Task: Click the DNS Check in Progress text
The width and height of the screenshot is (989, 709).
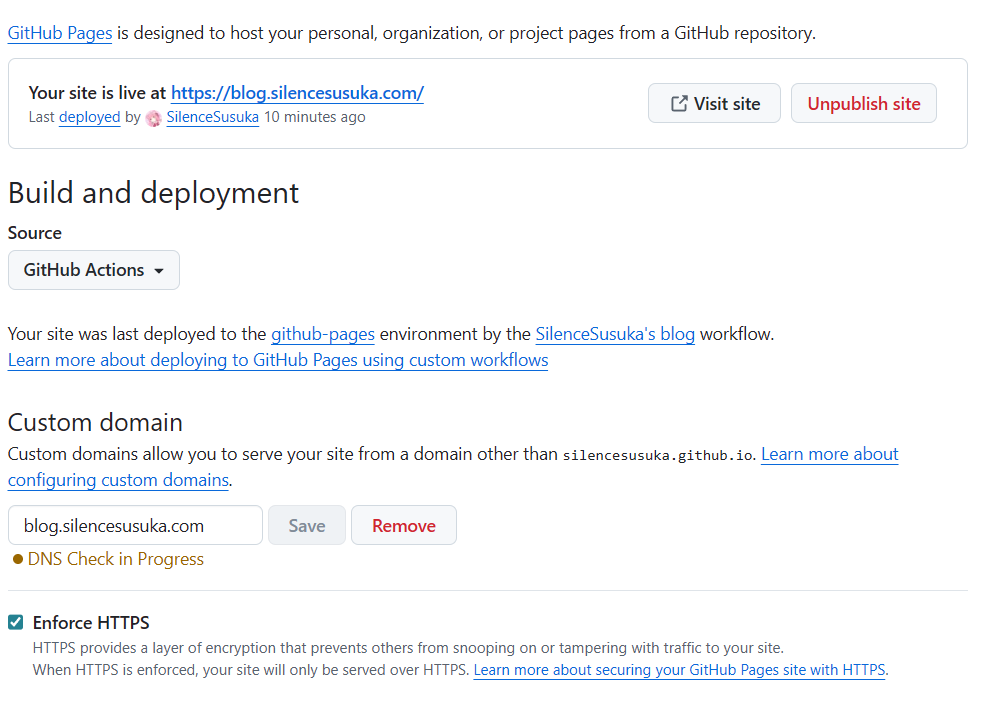Action: click(x=116, y=559)
